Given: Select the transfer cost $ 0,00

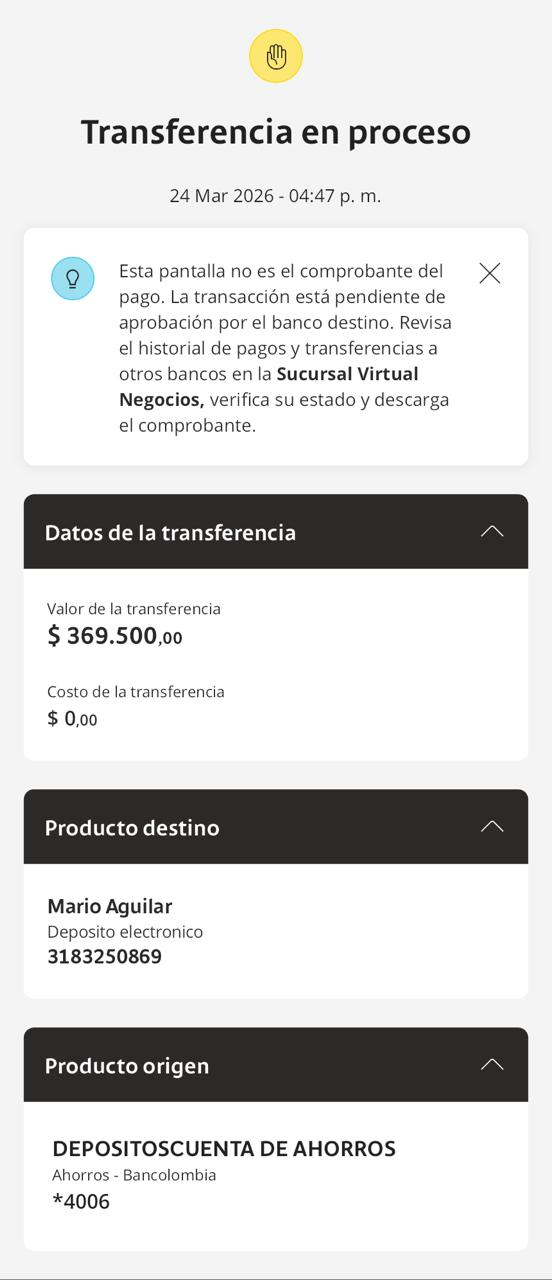Looking at the screenshot, I should [x=72, y=718].
